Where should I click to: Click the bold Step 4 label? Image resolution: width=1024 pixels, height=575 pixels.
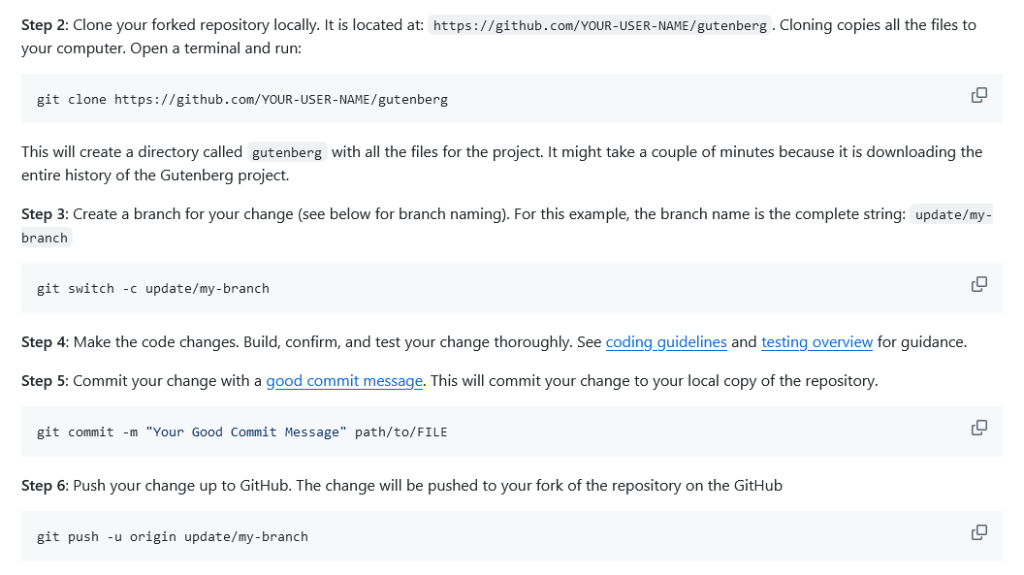pos(45,342)
